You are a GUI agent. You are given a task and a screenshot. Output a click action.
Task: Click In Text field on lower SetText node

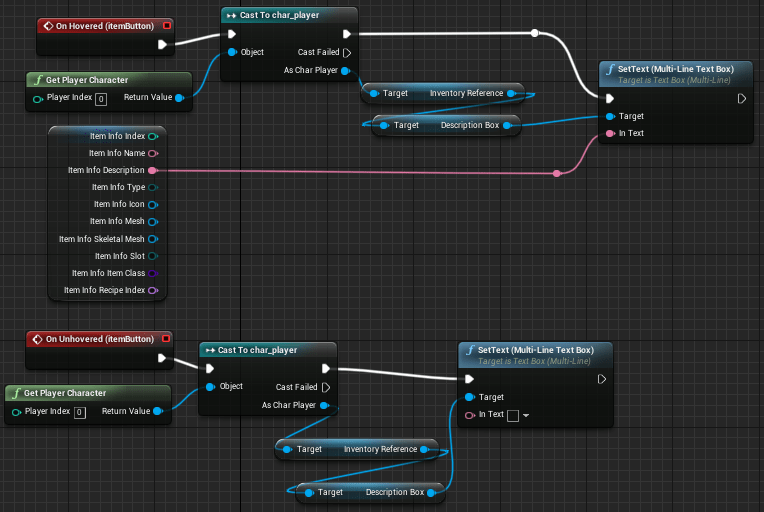tap(513, 415)
